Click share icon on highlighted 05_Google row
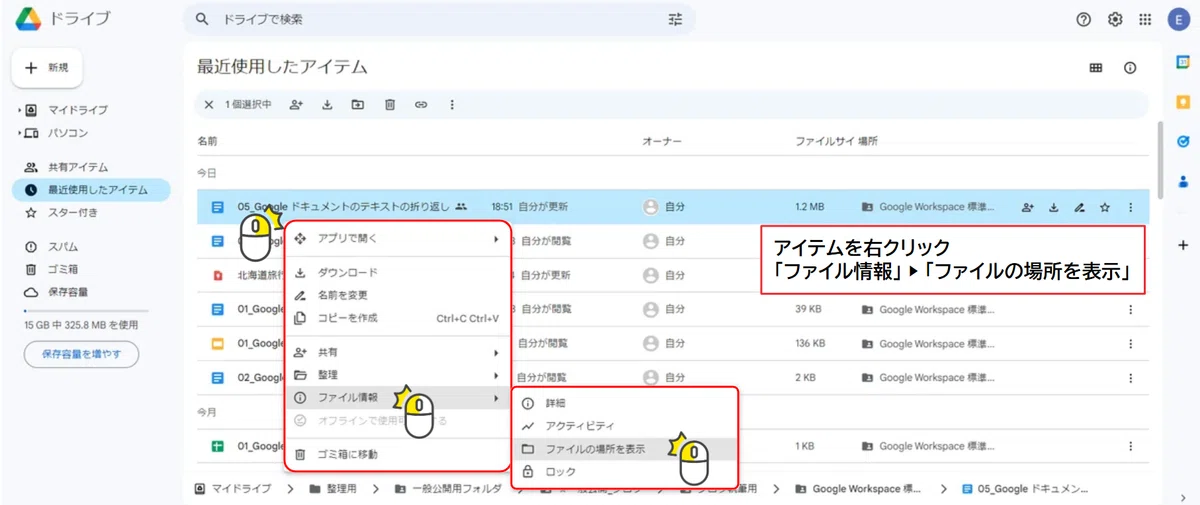 point(1027,208)
